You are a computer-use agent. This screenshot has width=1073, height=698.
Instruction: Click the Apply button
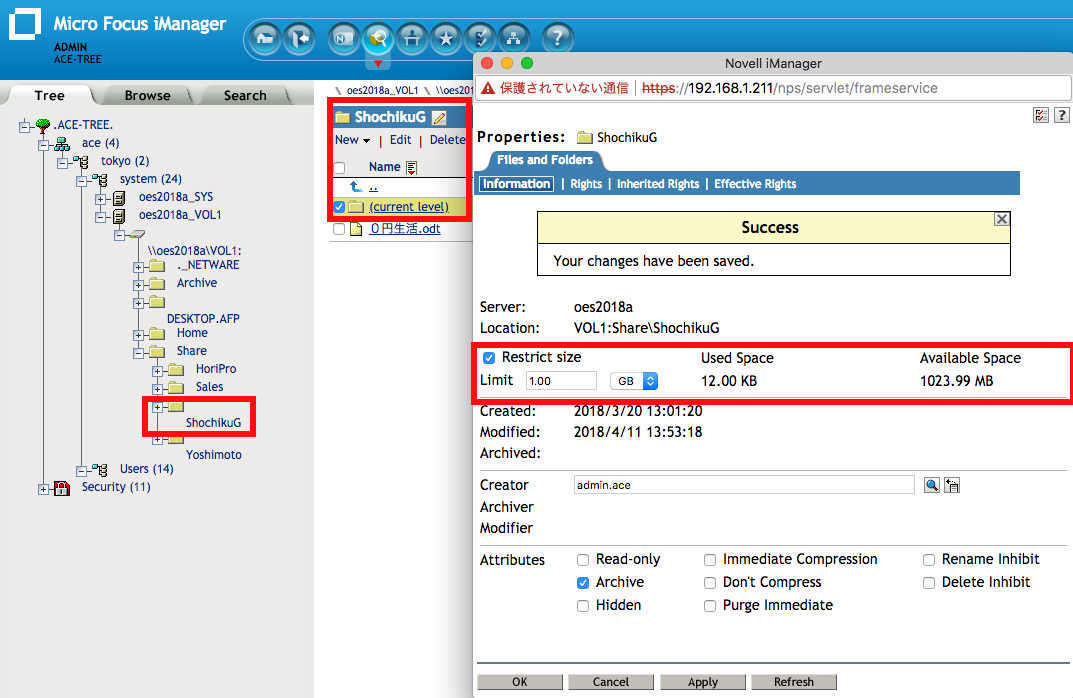[703, 682]
